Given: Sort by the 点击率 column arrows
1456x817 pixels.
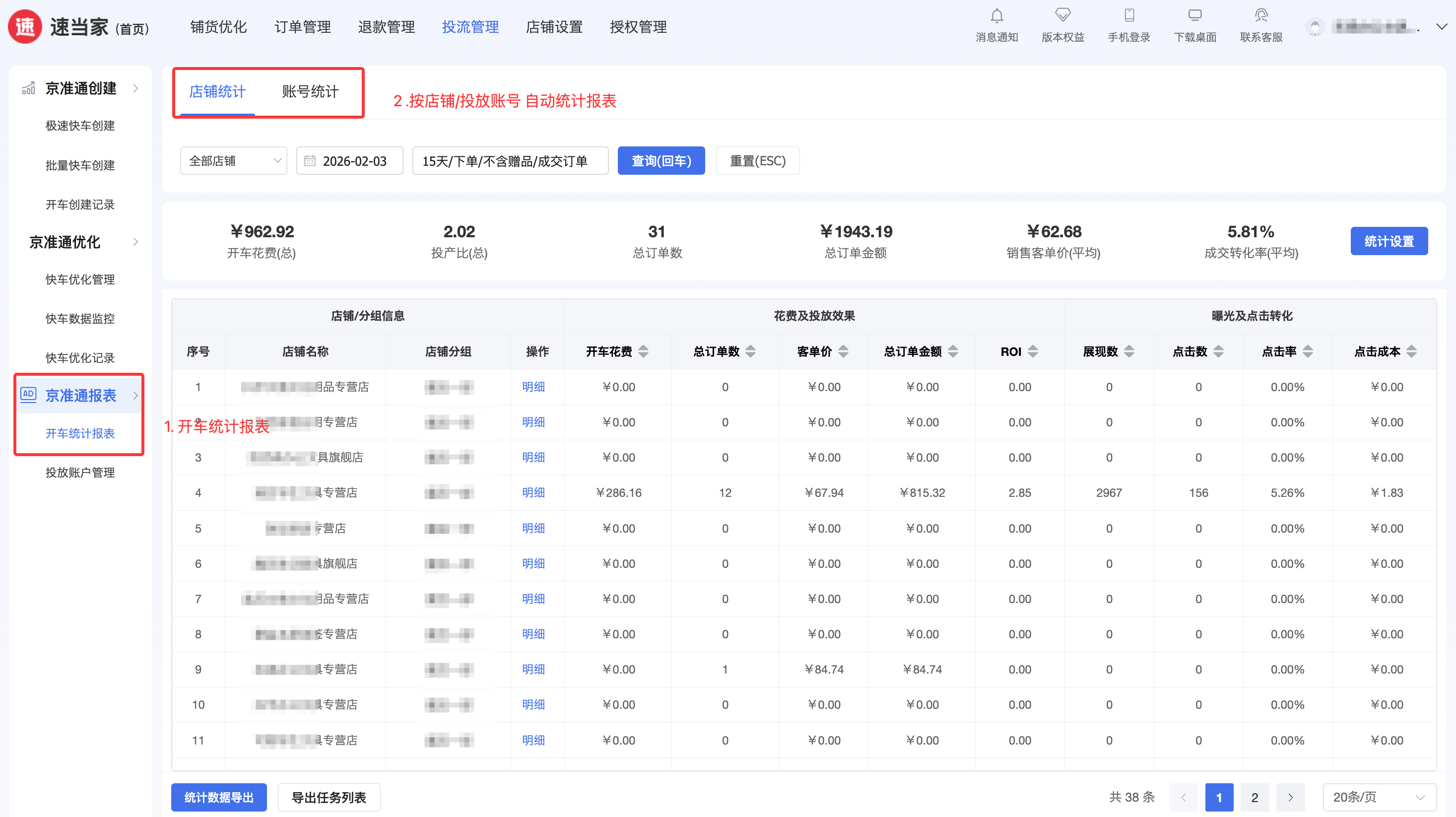Looking at the screenshot, I should 1307,352.
